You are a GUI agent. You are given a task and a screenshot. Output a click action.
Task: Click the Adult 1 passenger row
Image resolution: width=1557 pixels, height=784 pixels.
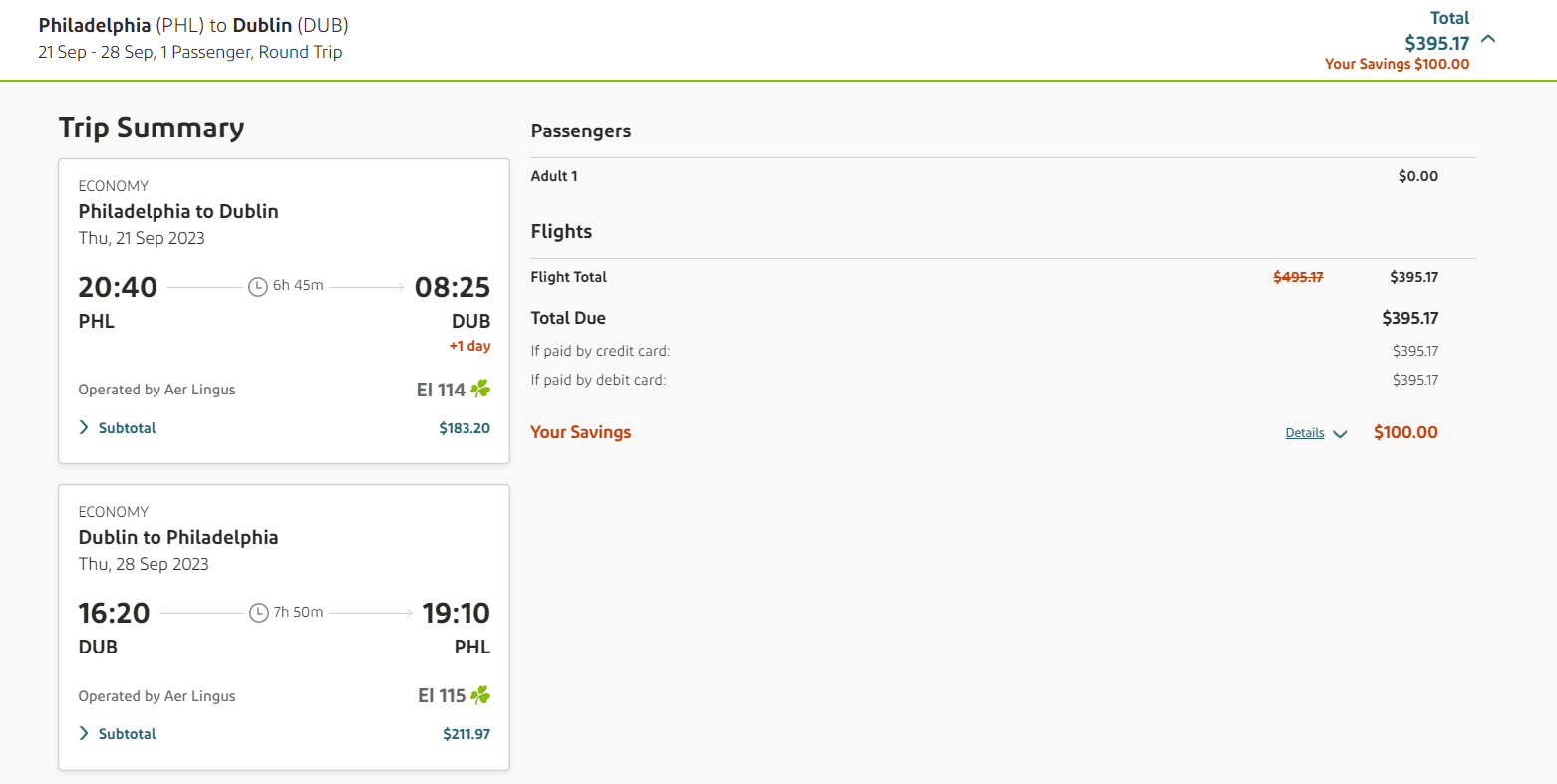coord(554,175)
